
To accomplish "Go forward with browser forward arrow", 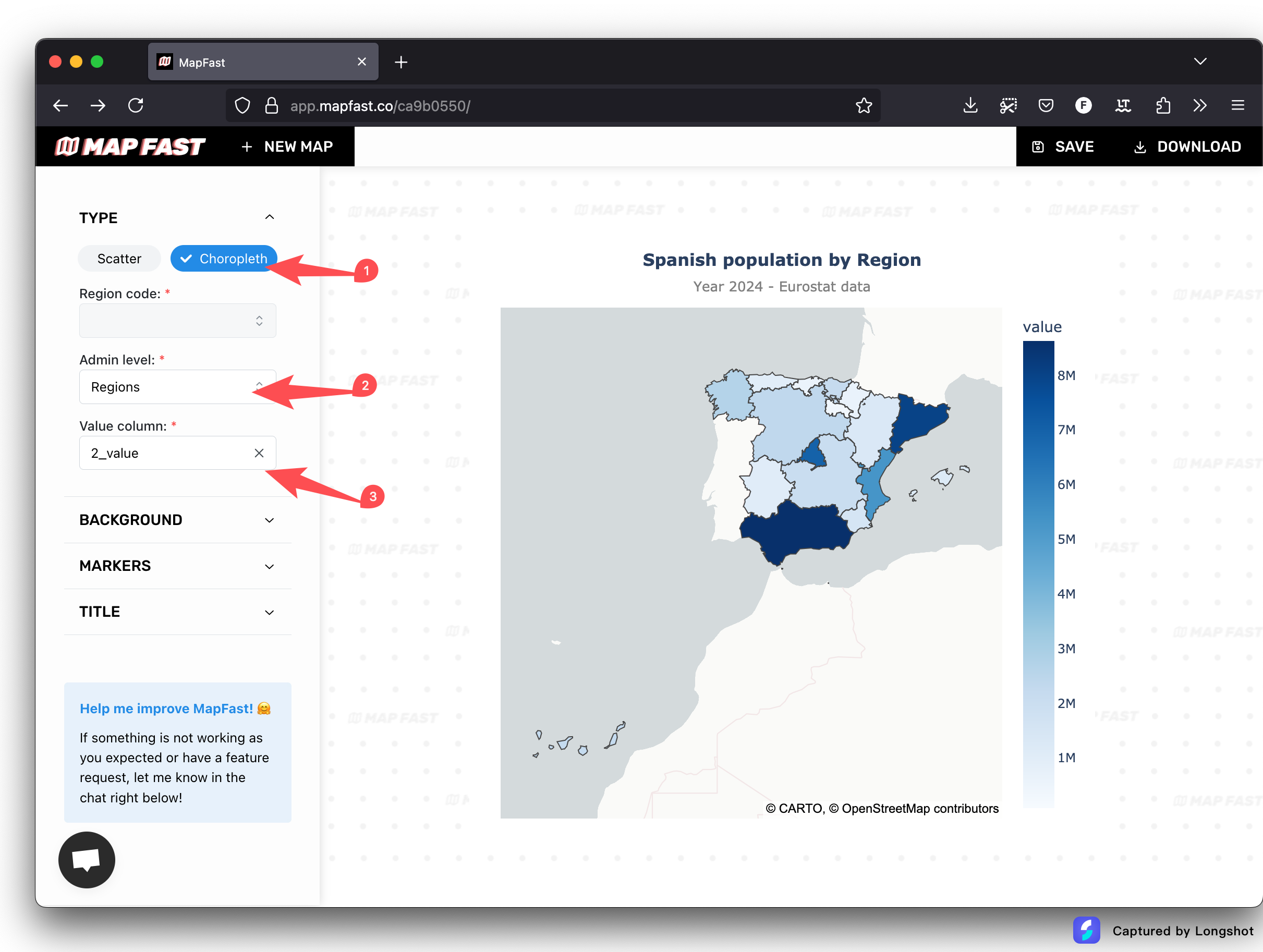I will (x=98, y=106).
